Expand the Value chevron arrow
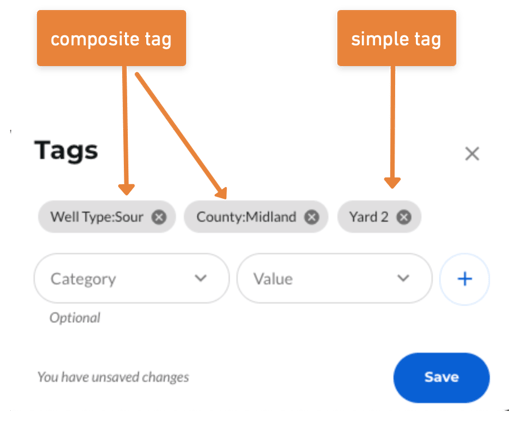Screen dimensions: 519x421 [x=403, y=278]
